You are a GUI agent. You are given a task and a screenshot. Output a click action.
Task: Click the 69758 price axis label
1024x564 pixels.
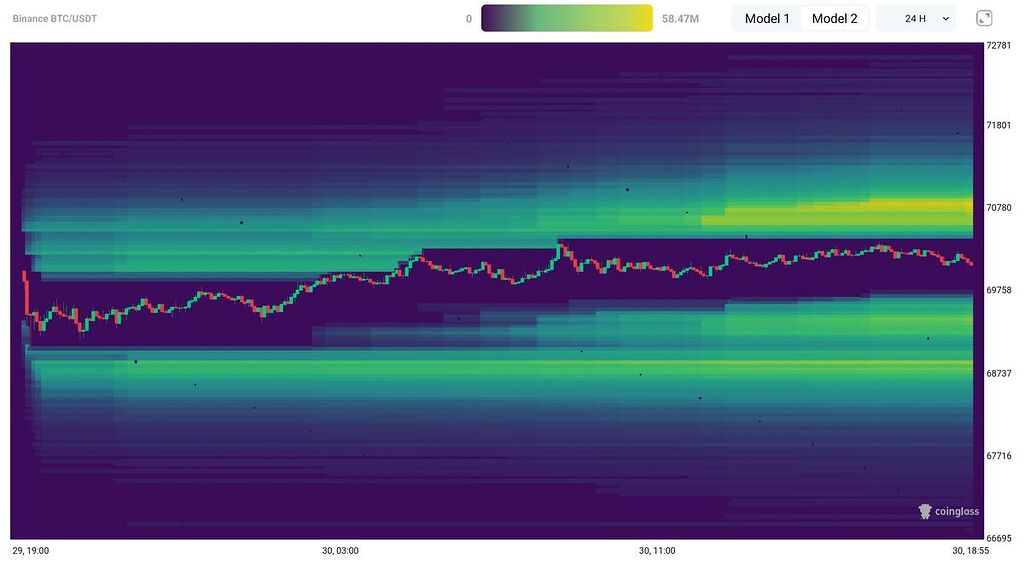(x=1000, y=291)
